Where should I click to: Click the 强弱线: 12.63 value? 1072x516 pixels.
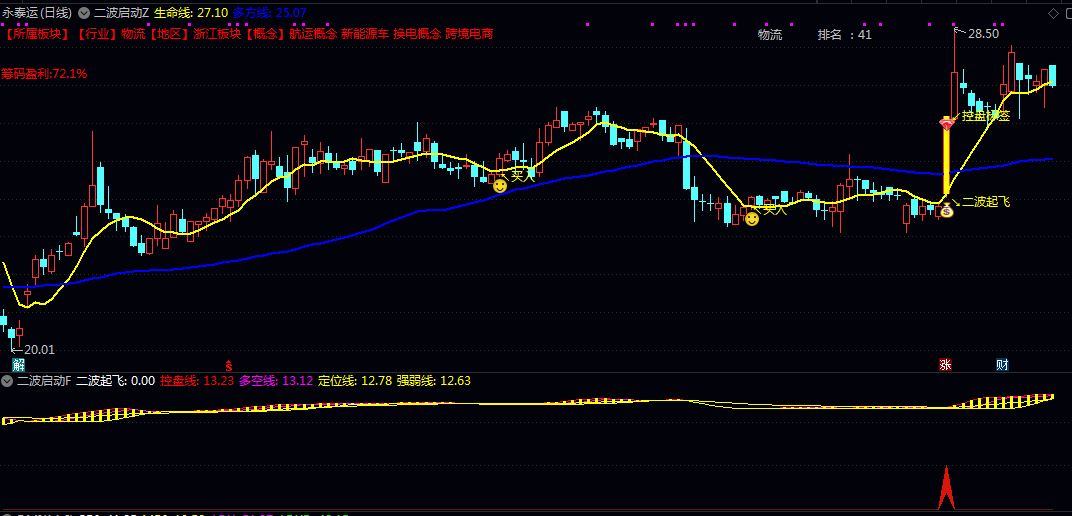434,381
